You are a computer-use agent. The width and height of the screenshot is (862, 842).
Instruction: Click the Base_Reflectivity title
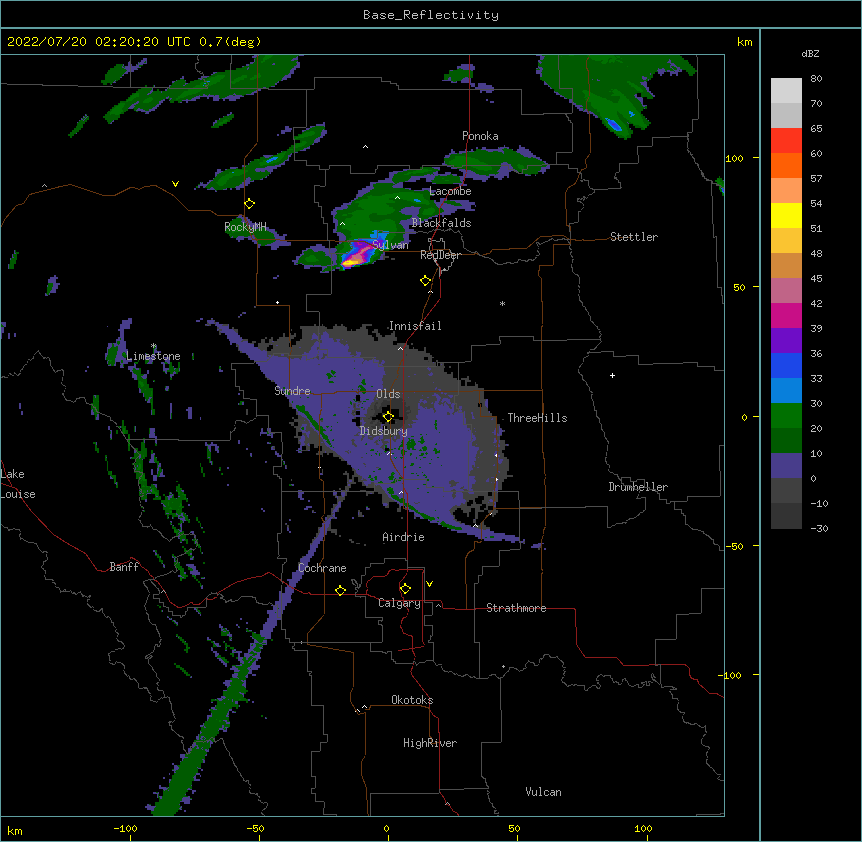tap(431, 15)
